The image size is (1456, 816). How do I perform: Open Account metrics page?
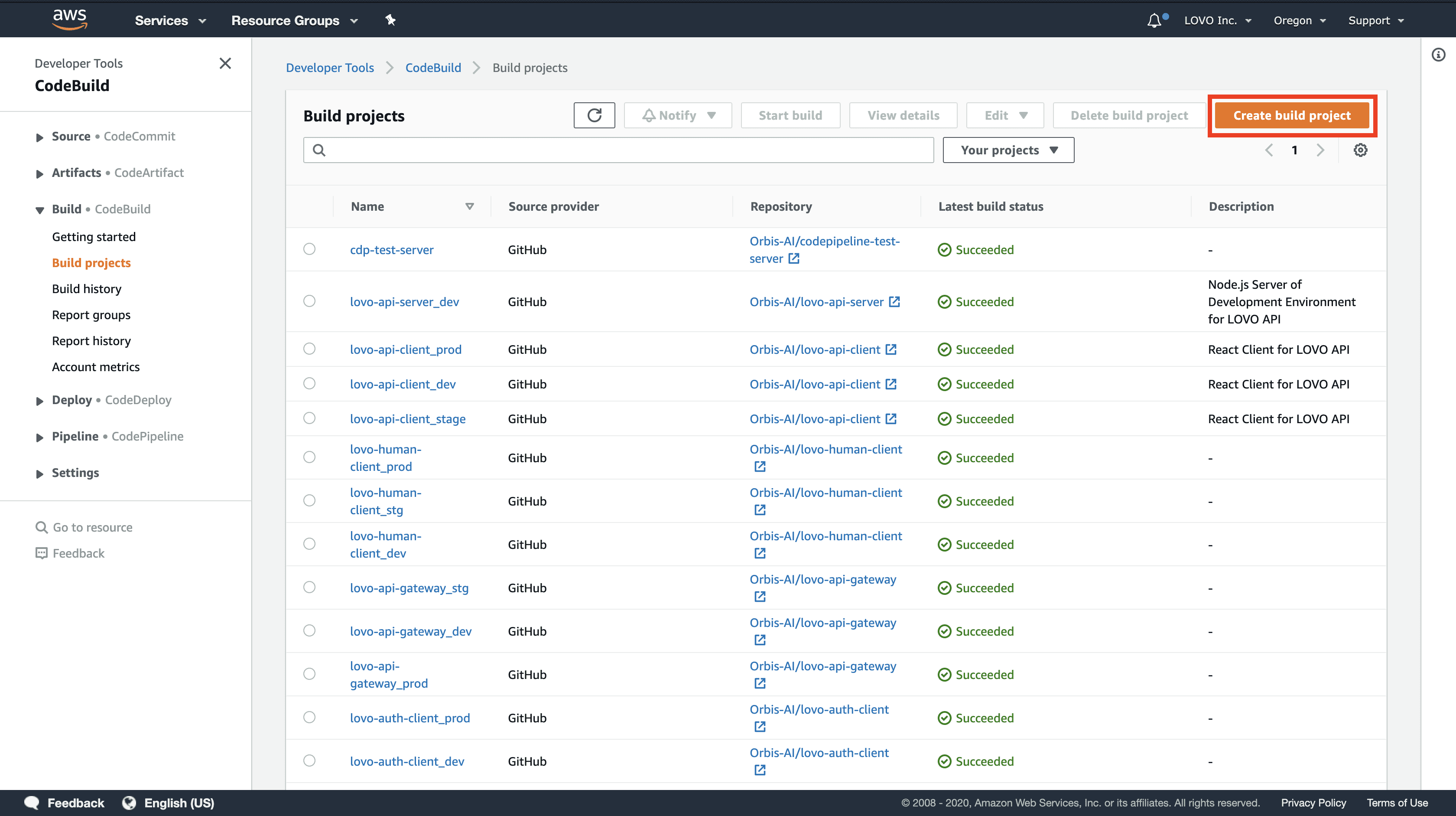pyautogui.click(x=95, y=367)
